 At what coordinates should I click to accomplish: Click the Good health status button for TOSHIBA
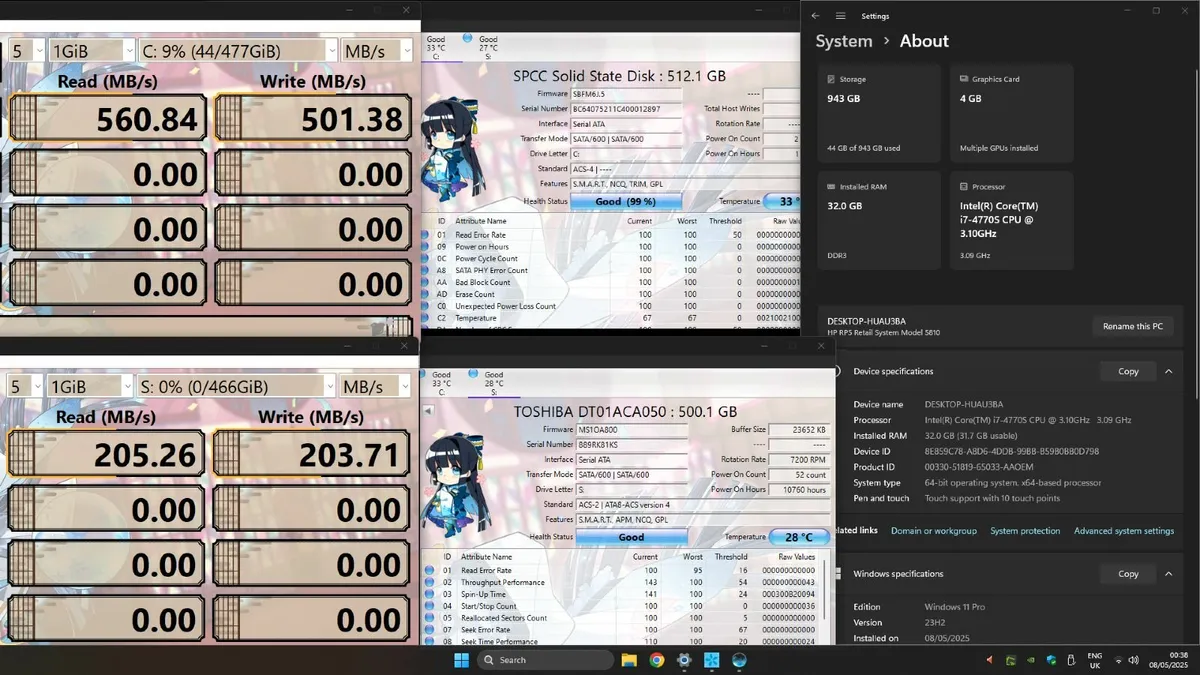coord(631,537)
